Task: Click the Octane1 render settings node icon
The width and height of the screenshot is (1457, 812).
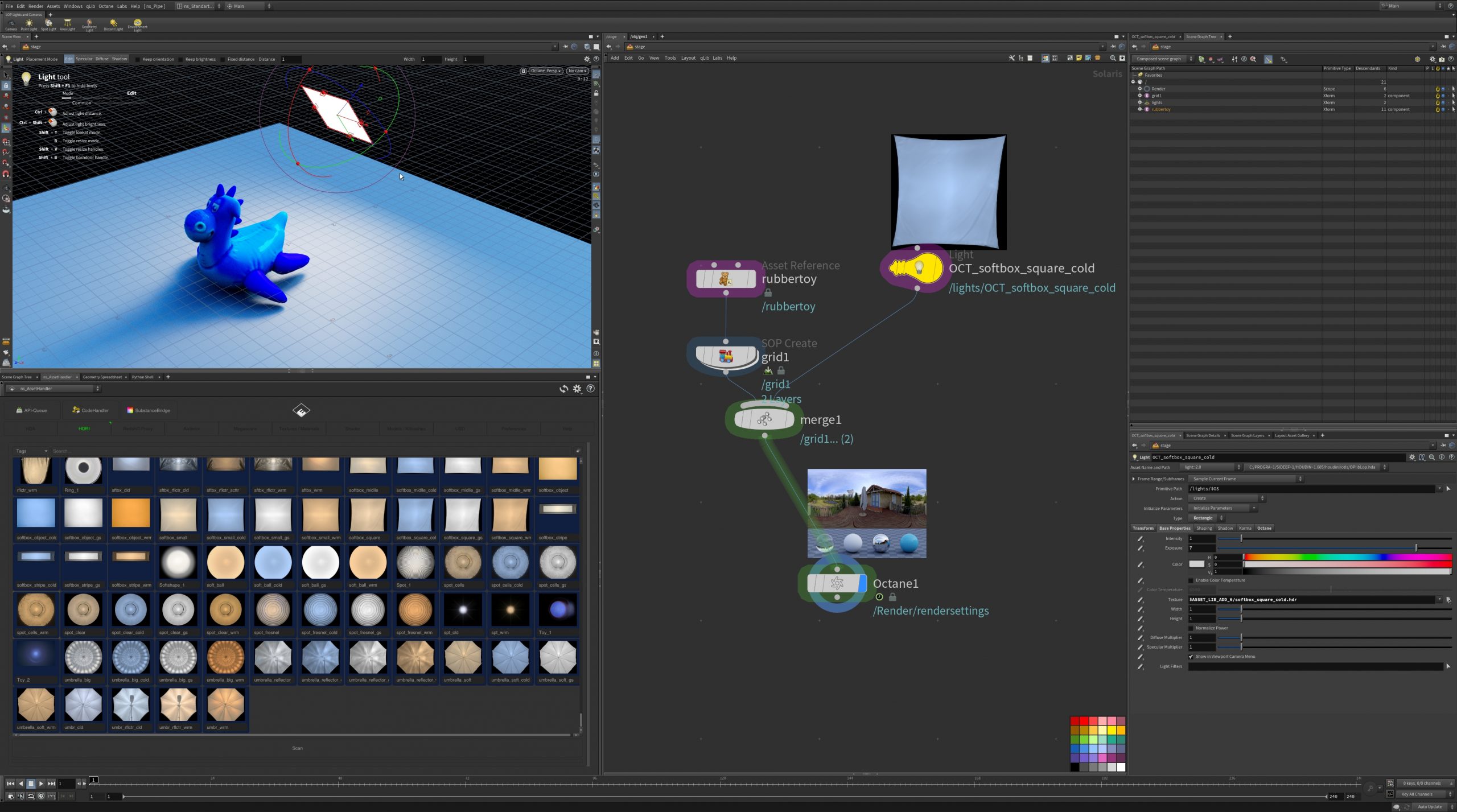Action: pos(836,583)
